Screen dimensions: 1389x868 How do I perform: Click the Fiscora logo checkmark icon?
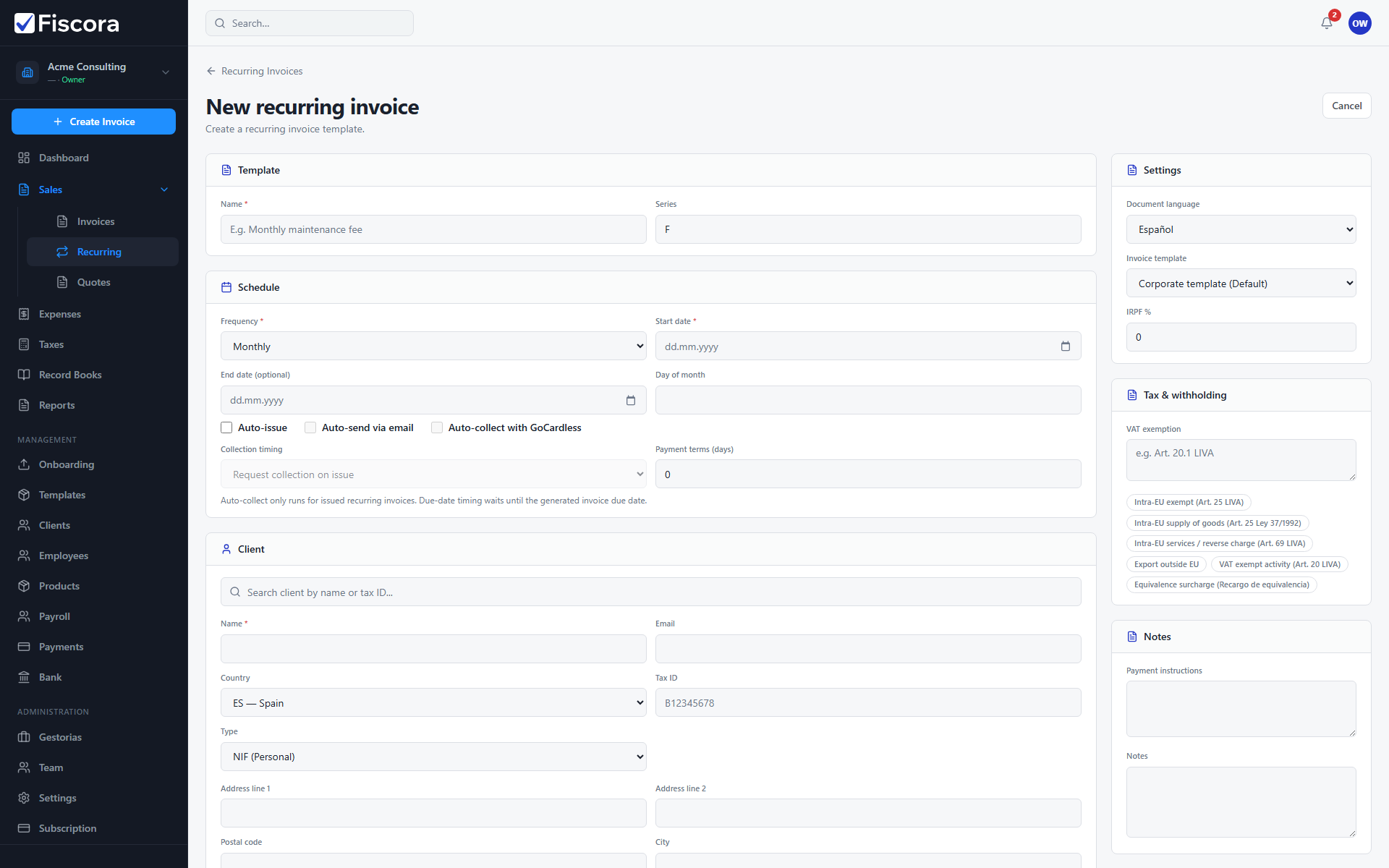point(25,23)
